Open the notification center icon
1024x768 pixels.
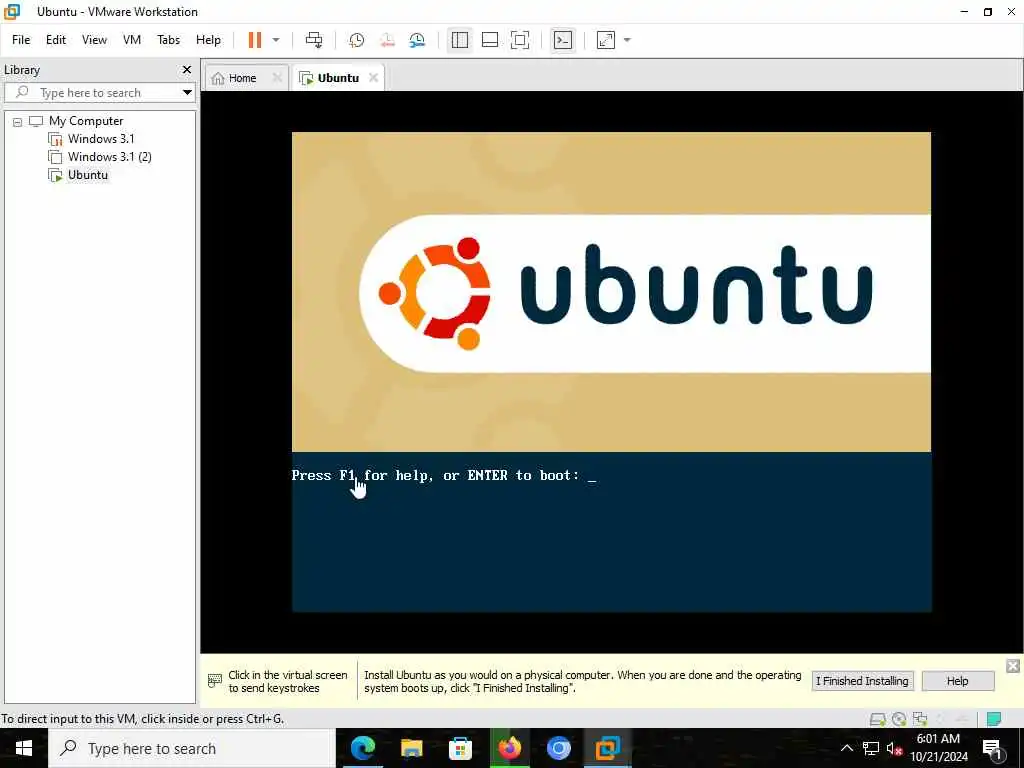[993, 749]
